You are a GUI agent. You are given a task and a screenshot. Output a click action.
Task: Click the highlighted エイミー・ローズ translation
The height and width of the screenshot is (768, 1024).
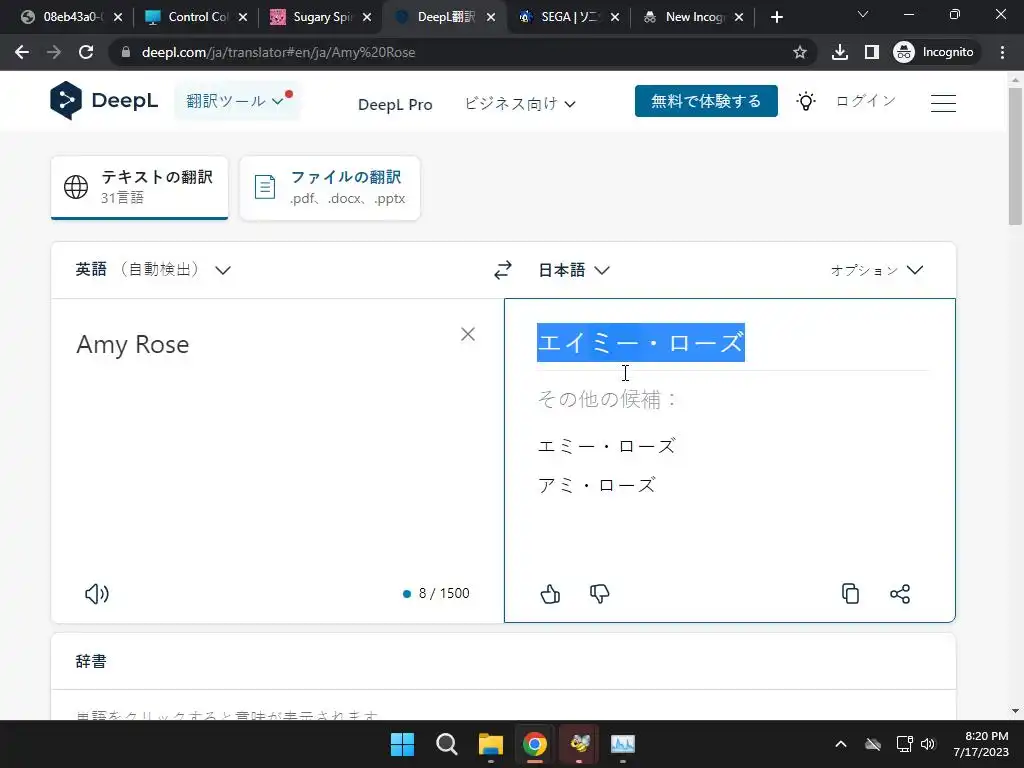pos(641,342)
